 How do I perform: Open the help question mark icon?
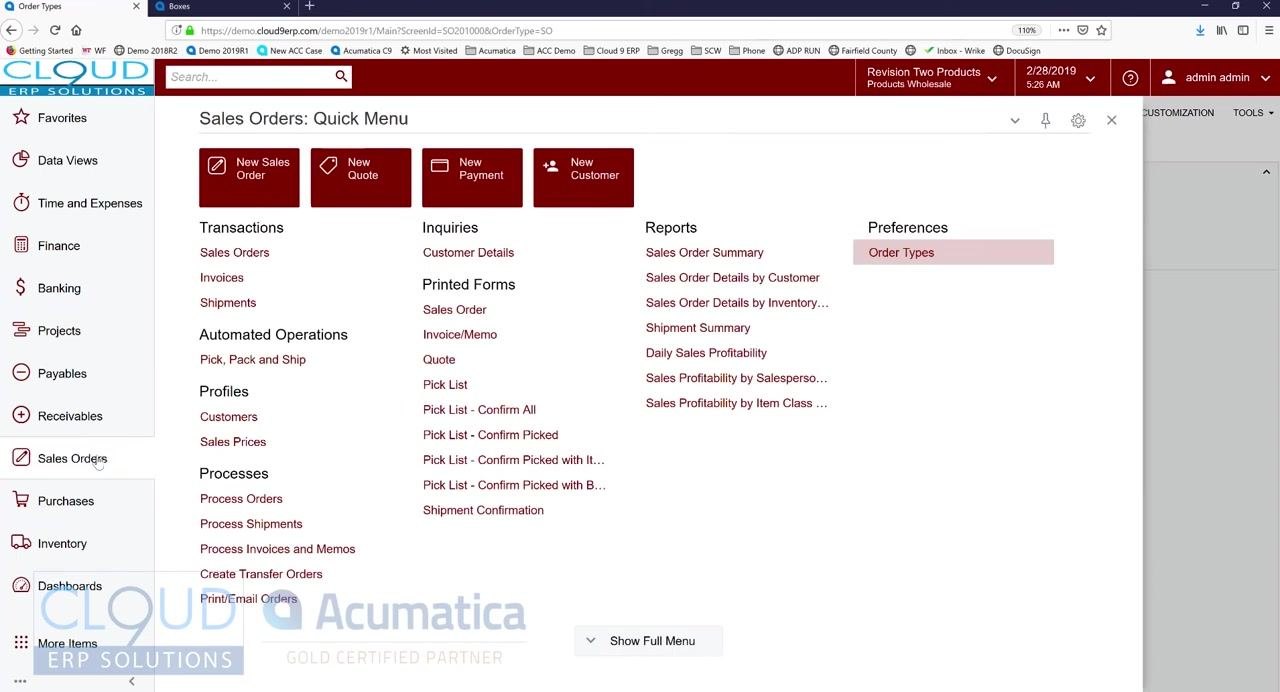[1130, 78]
